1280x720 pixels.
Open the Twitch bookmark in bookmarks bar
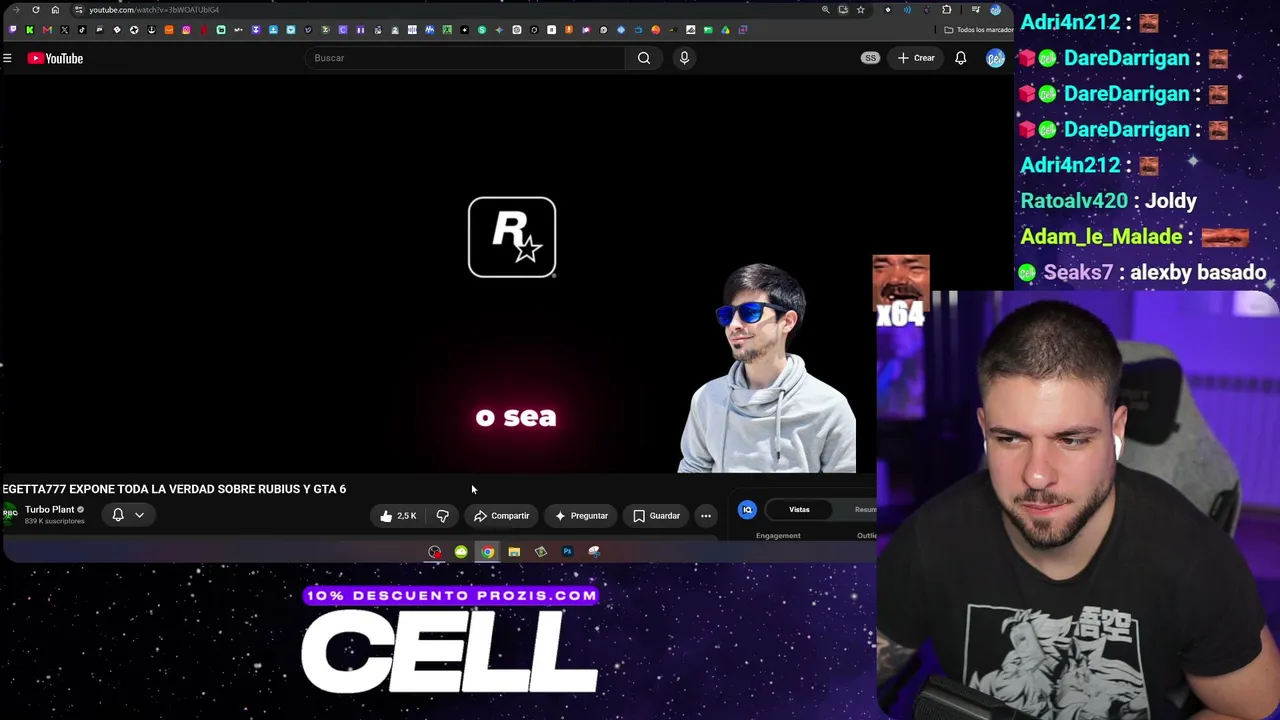point(12,30)
